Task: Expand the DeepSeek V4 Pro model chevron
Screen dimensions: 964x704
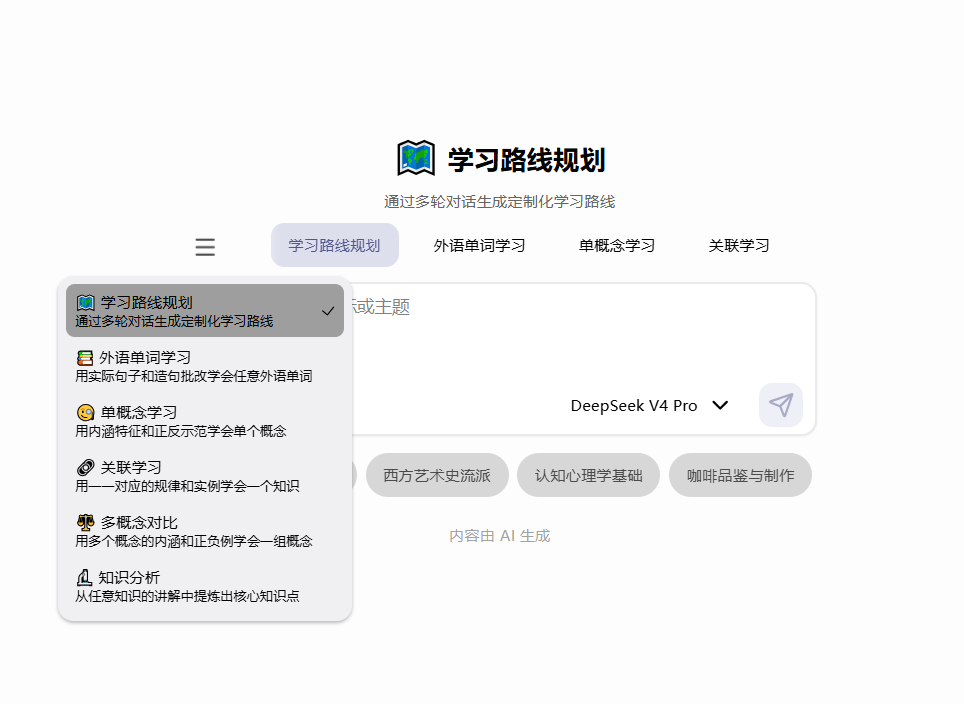Action: (x=720, y=405)
